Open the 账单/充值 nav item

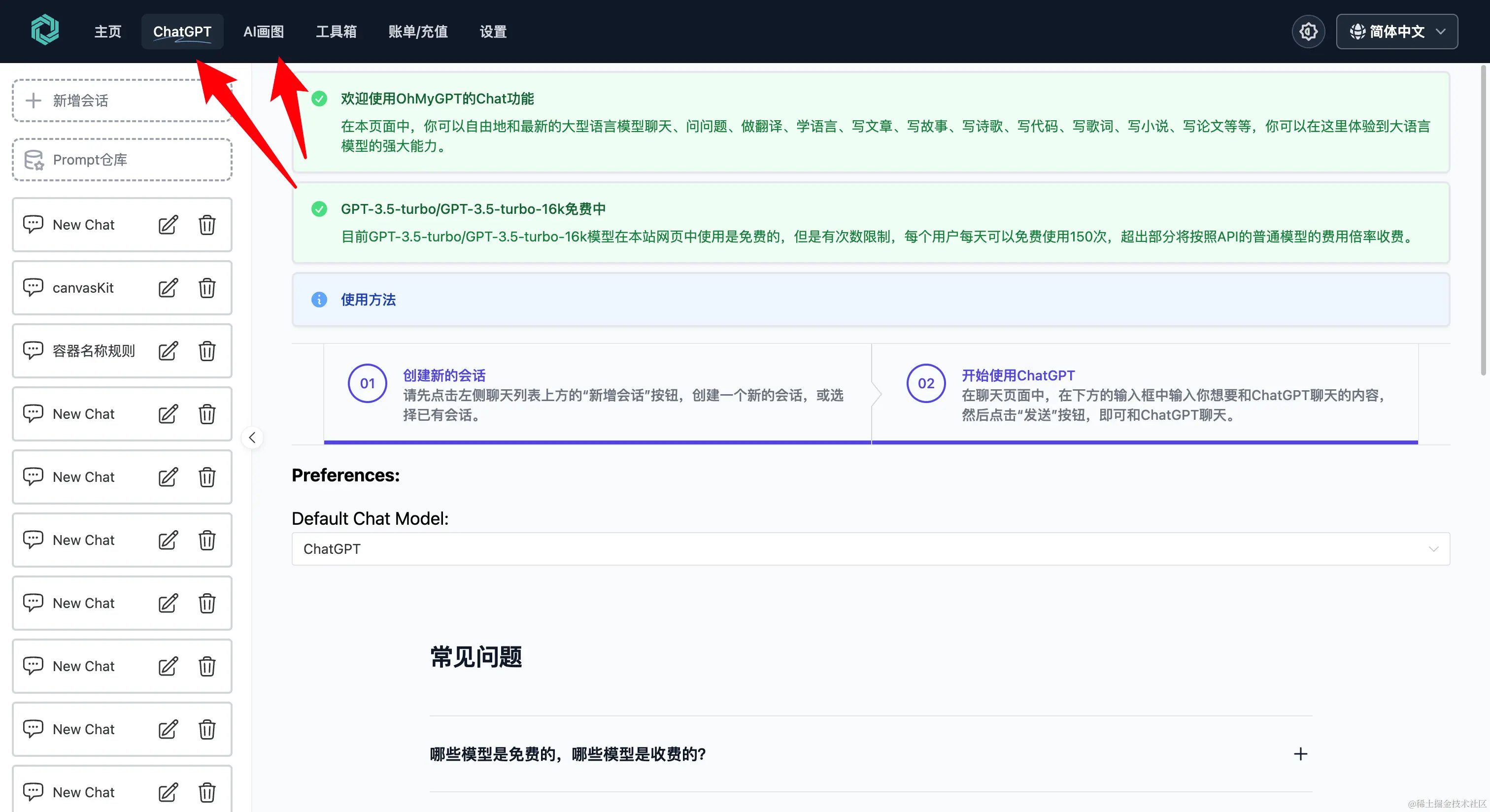[x=418, y=32]
